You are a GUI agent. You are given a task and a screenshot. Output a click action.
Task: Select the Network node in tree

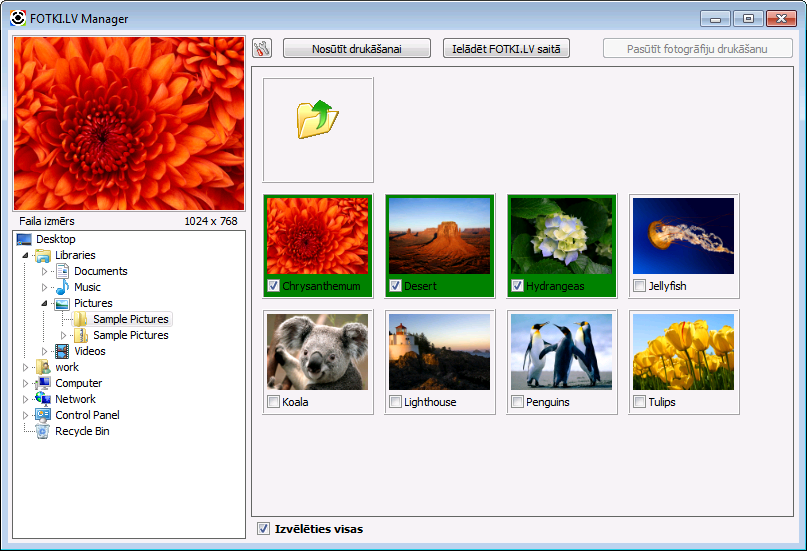point(75,399)
